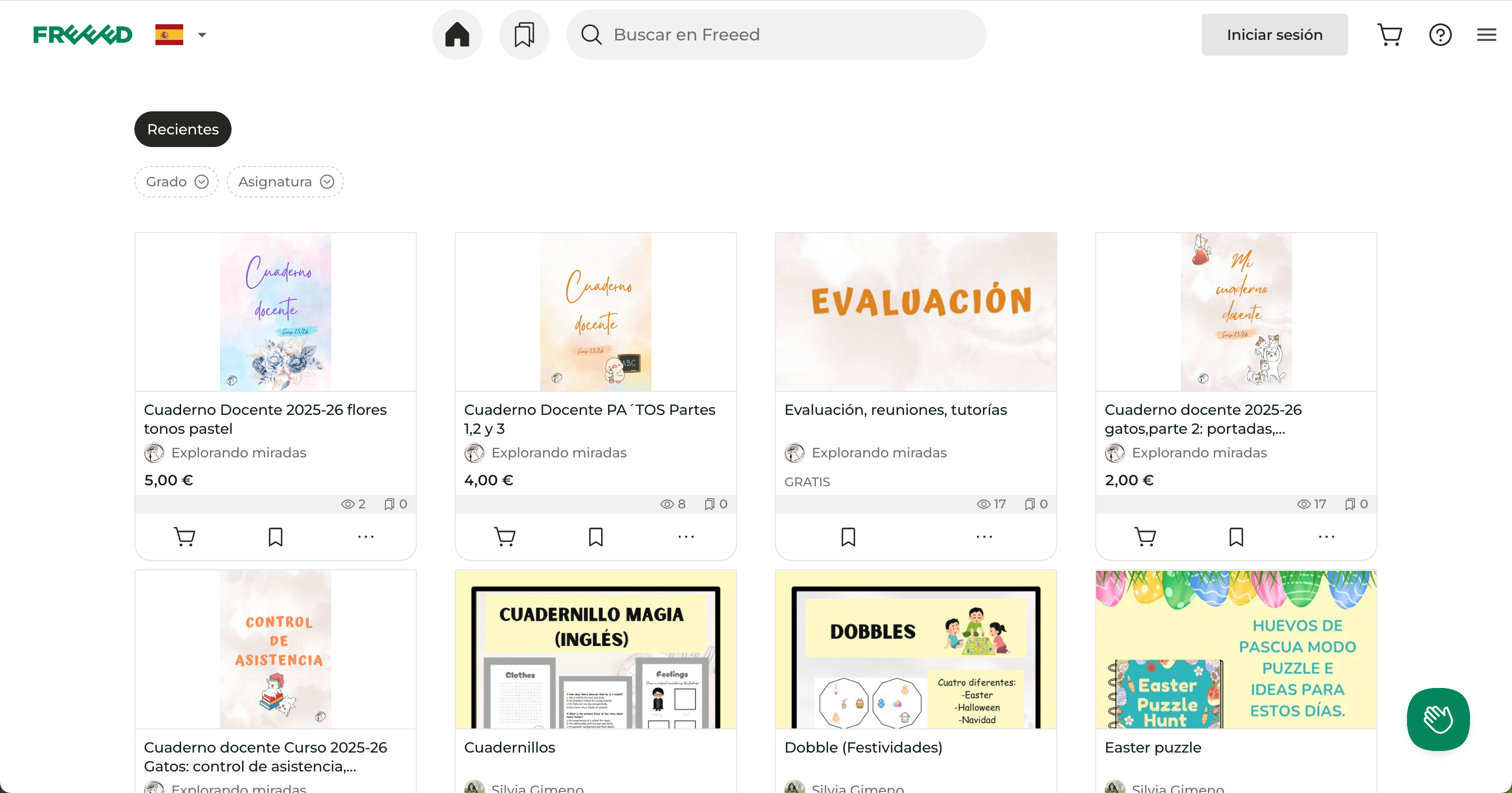Open the Easter puzzle thumbnail
Viewport: 1512px width, 793px height.
coord(1235,649)
